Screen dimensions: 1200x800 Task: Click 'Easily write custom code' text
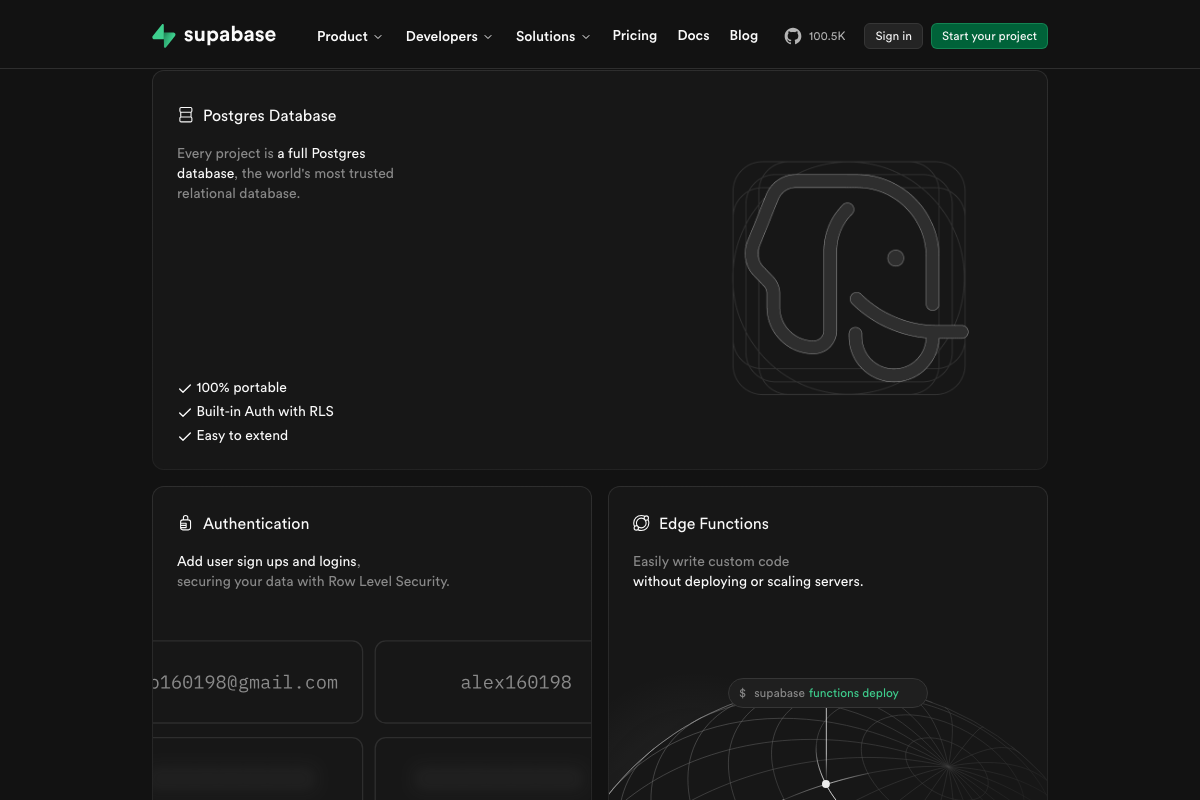click(x=711, y=561)
